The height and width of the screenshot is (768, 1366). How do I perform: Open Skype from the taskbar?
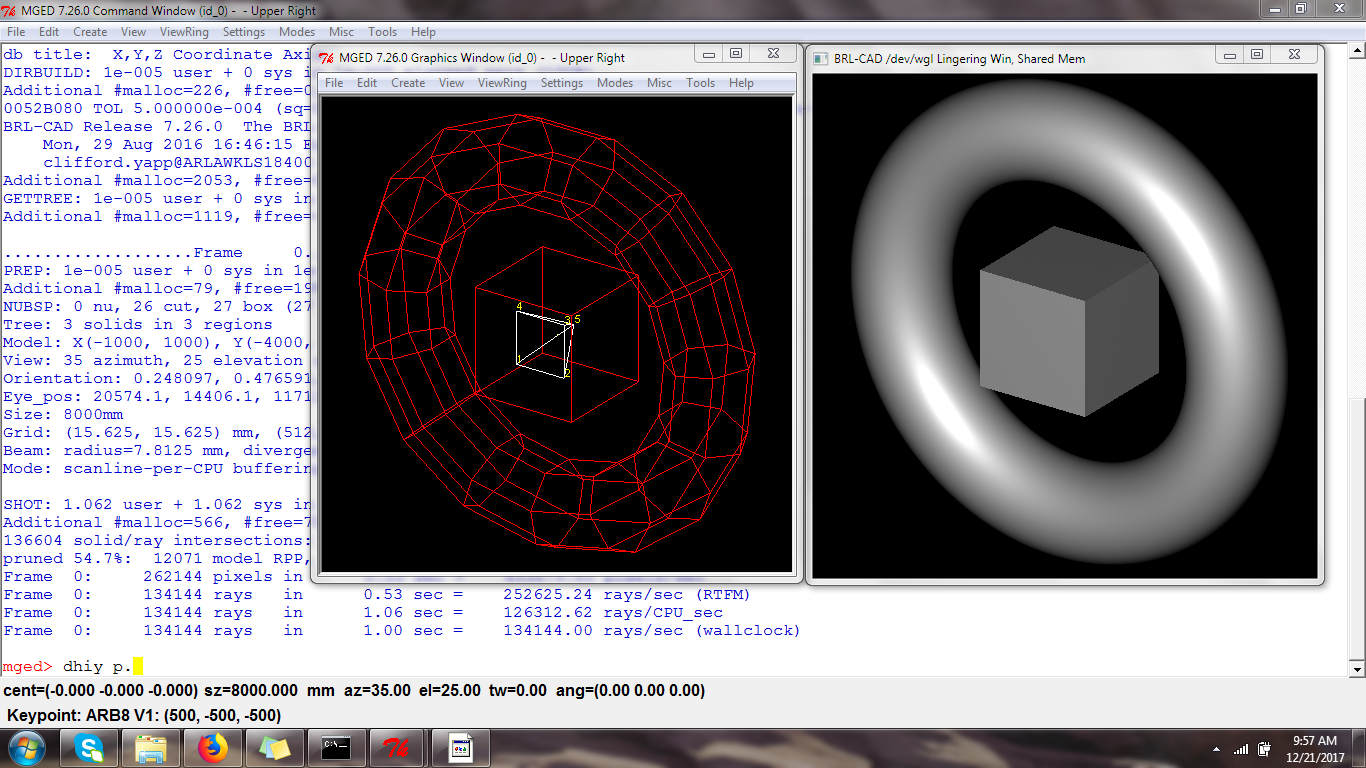[87, 747]
